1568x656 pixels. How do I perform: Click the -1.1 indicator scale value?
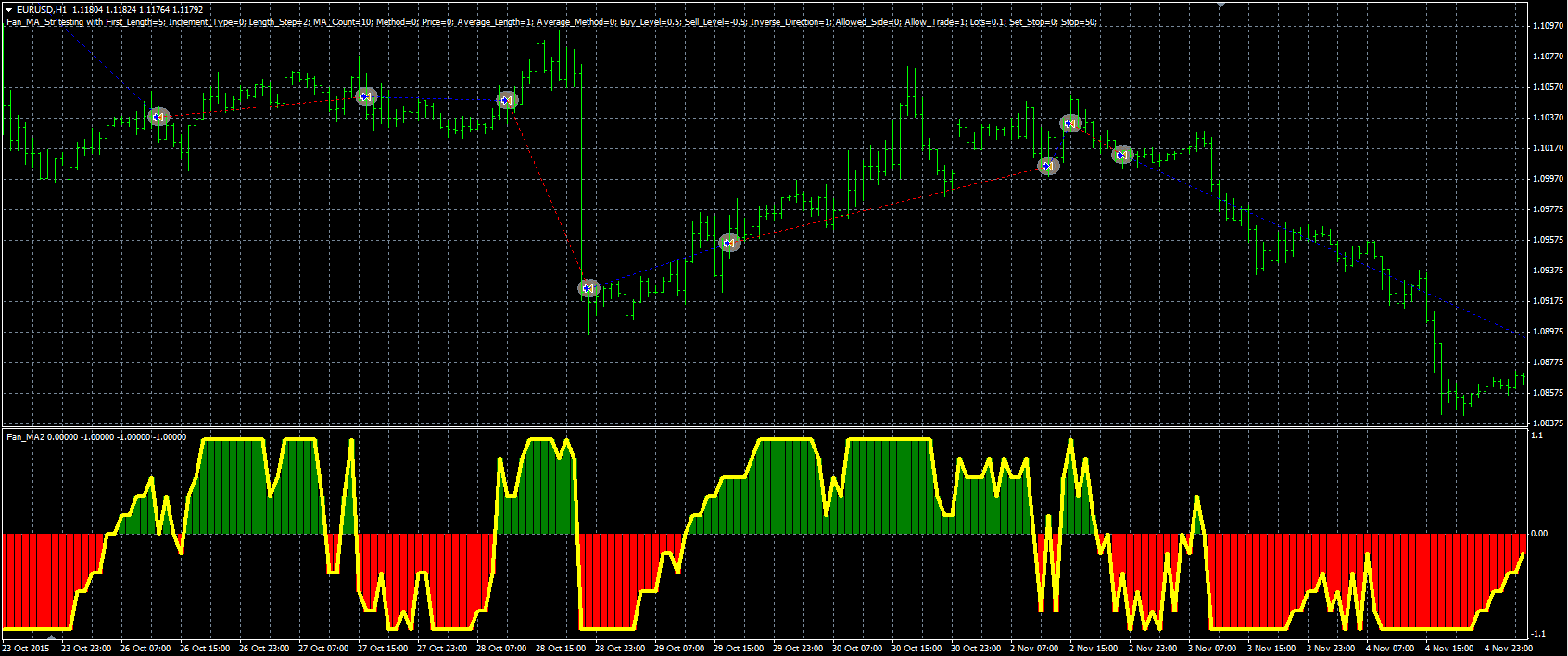point(1538,634)
